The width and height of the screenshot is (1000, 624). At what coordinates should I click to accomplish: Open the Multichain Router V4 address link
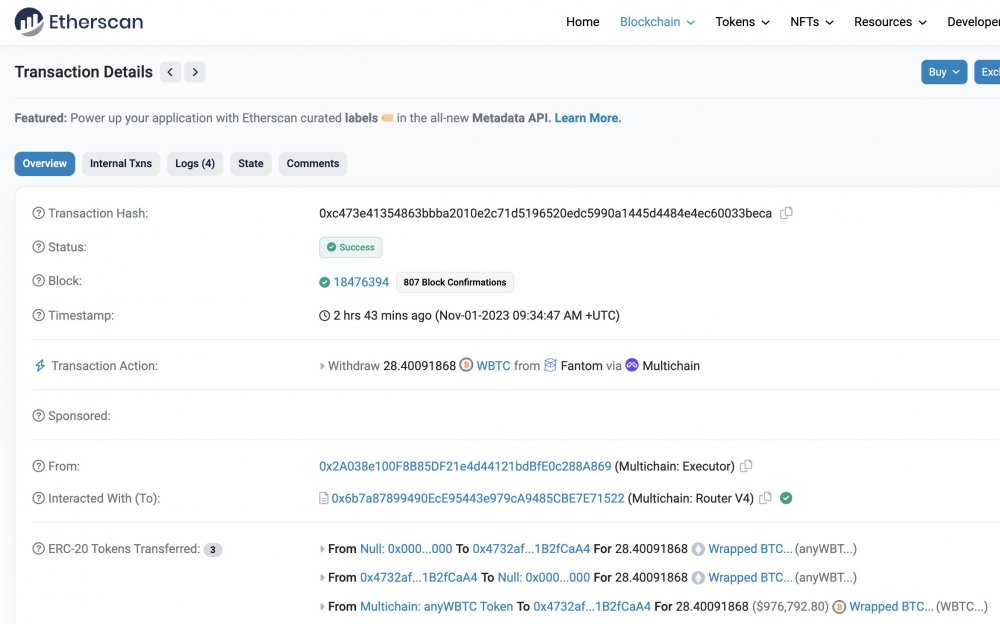click(478, 498)
